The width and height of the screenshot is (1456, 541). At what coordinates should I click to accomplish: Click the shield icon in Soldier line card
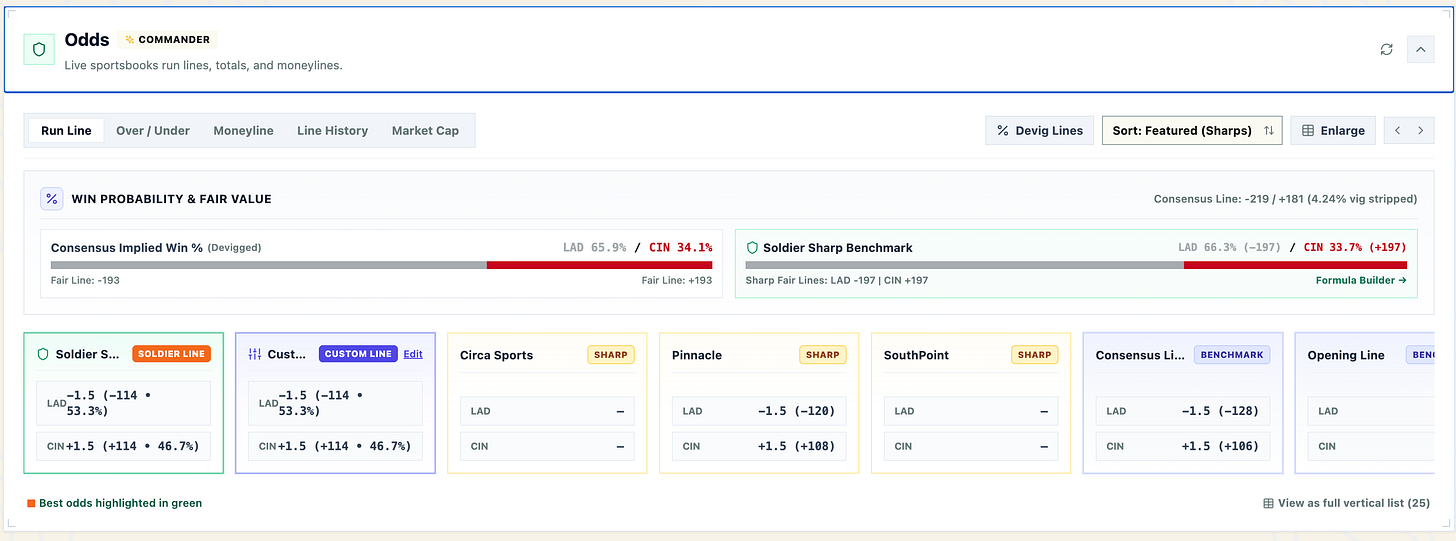click(x=43, y=354)
